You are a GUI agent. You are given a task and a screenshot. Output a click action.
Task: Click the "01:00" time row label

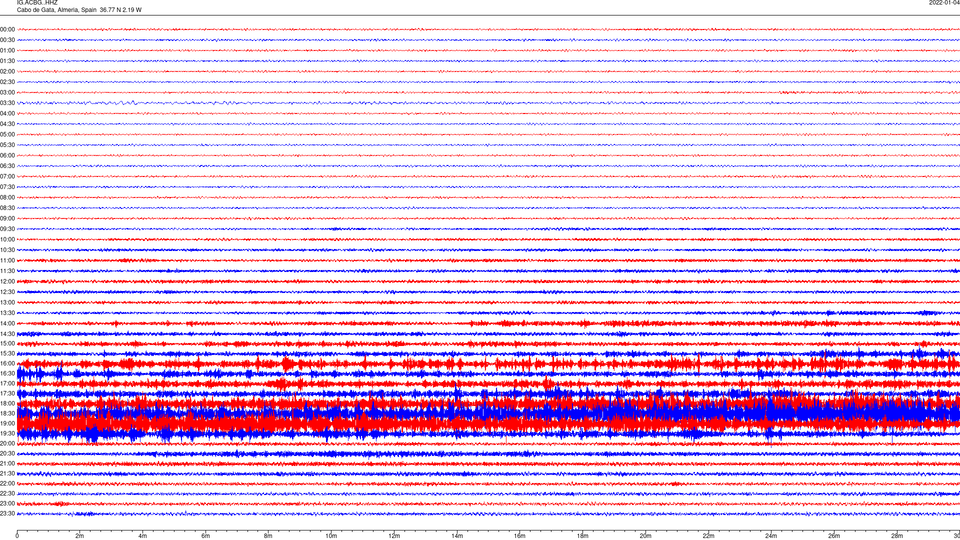[7, 51]
